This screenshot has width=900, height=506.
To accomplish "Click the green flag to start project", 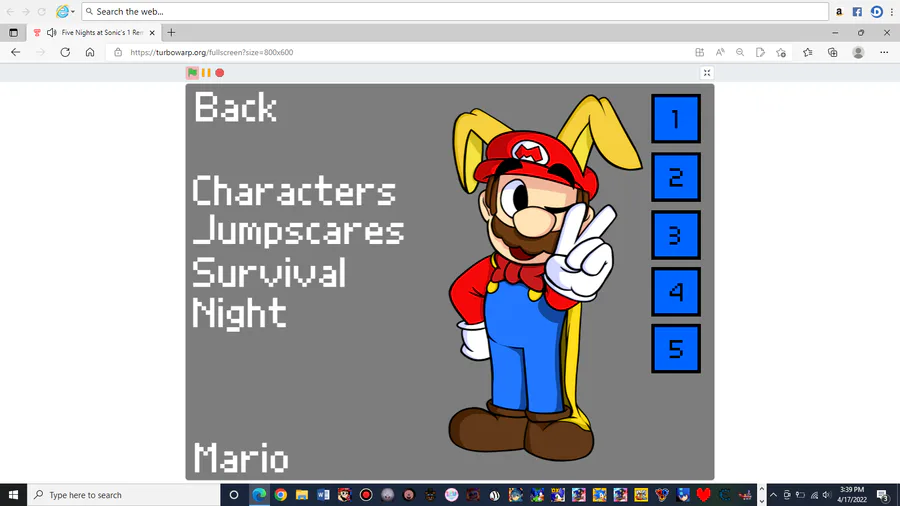I will point(192,73).
